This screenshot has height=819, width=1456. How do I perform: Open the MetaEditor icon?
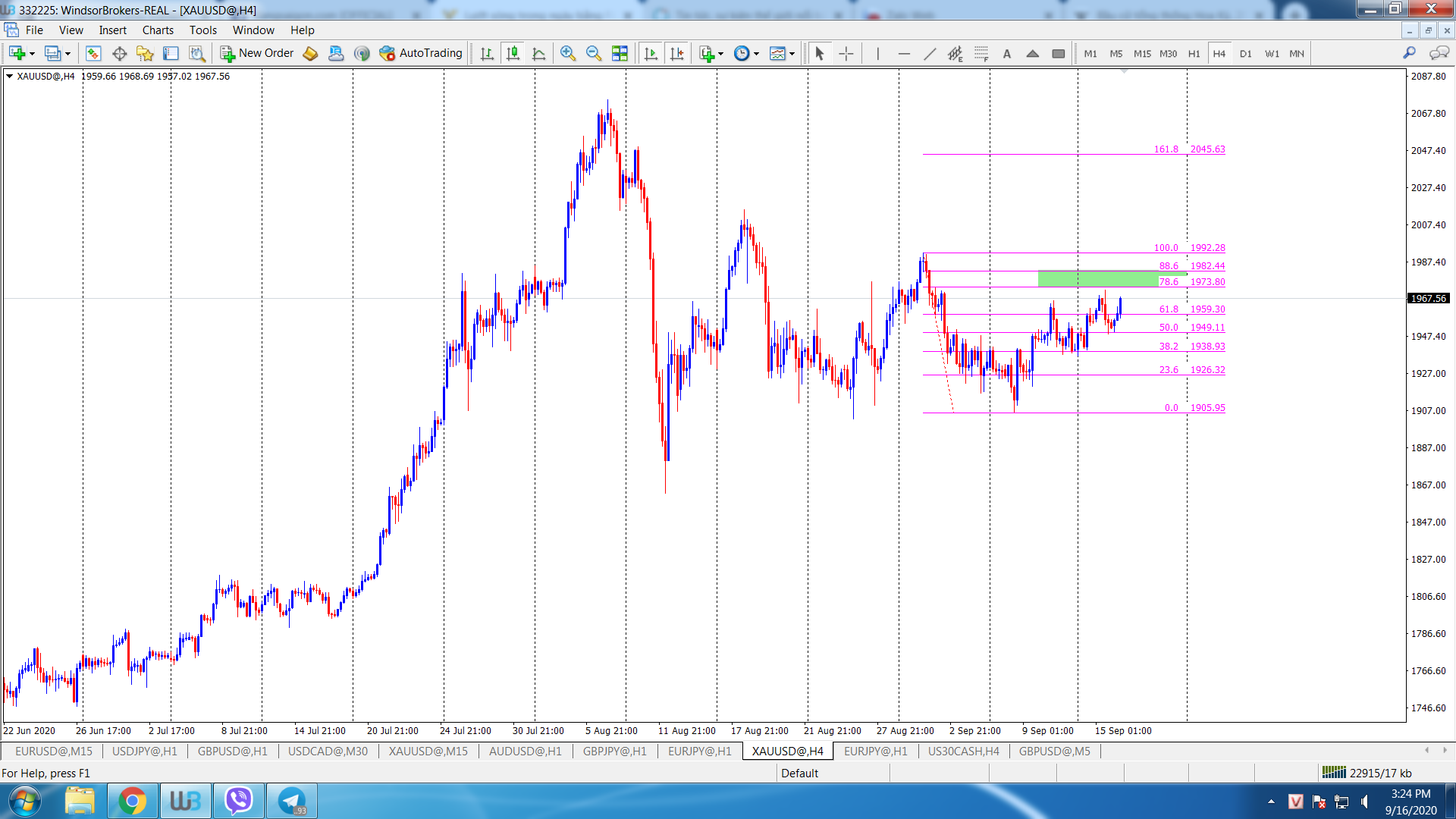tap(310, 53)
